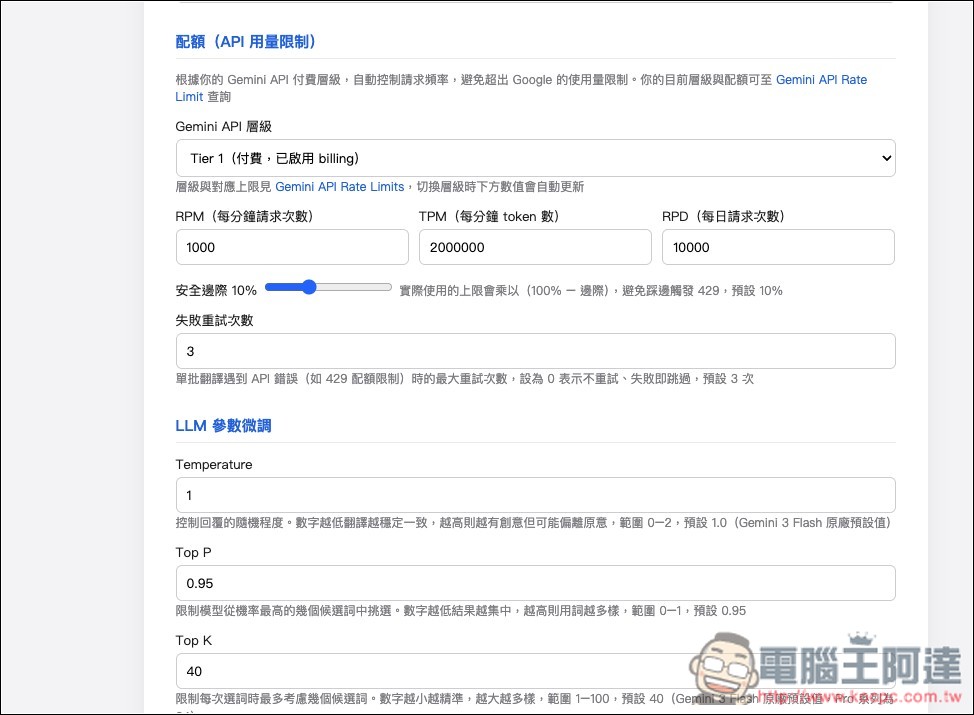Click the crown icon above 電腦王阿達 text
Screen dimensions: 974x715
click(859, 637)
